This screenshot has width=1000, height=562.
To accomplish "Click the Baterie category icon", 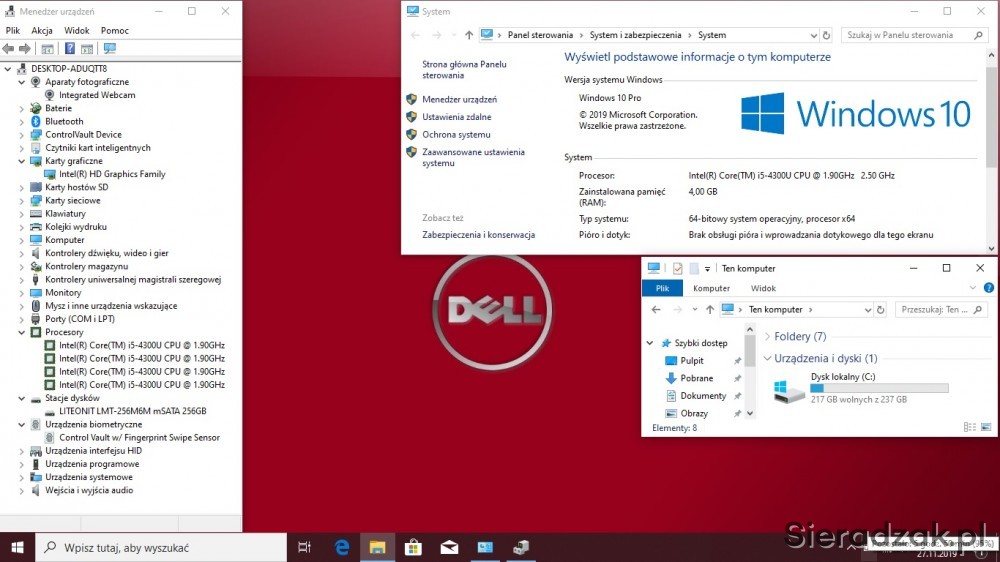I will [36, 108].
